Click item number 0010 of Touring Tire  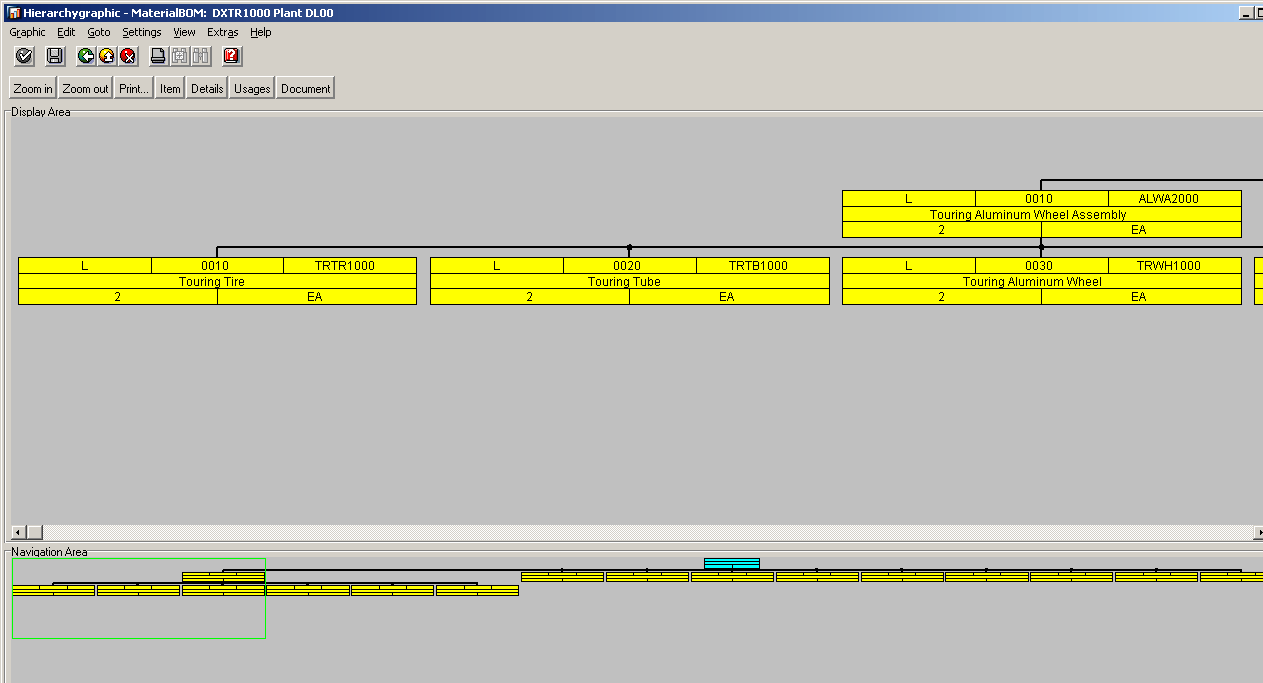(x=217, y=265)
